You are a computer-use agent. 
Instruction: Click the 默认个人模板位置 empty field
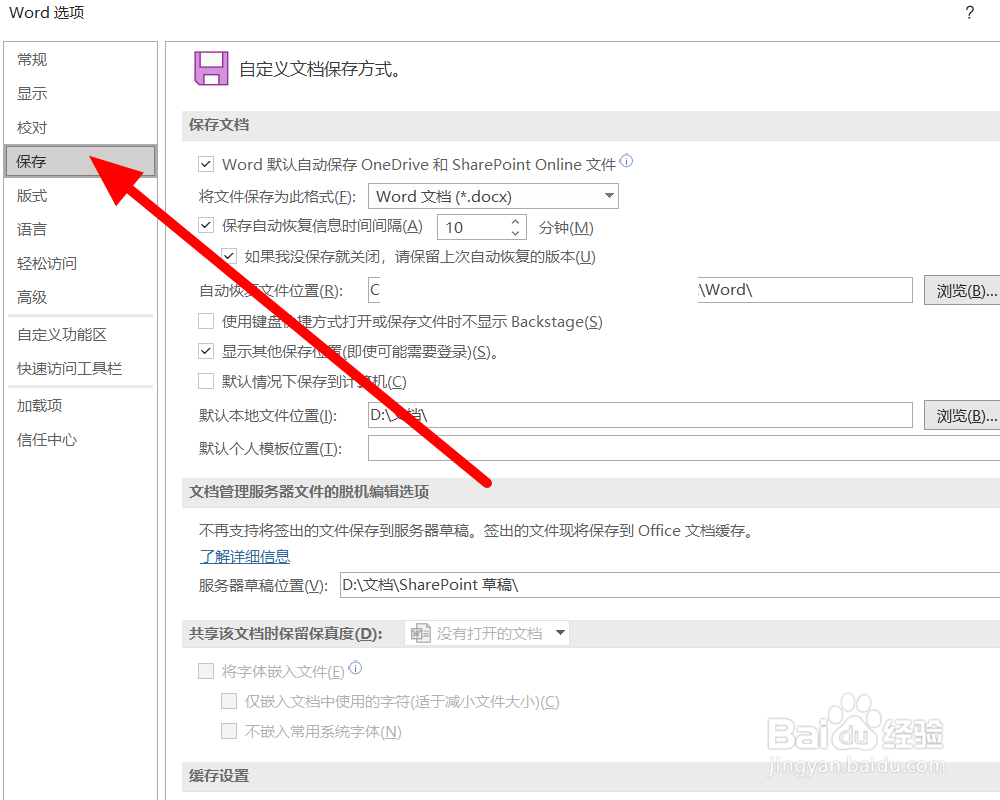pyautogui.click(x=684, y=448)
